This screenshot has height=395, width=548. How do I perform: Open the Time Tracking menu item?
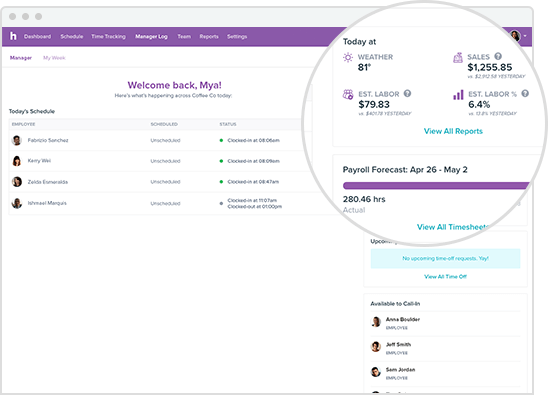108,36
